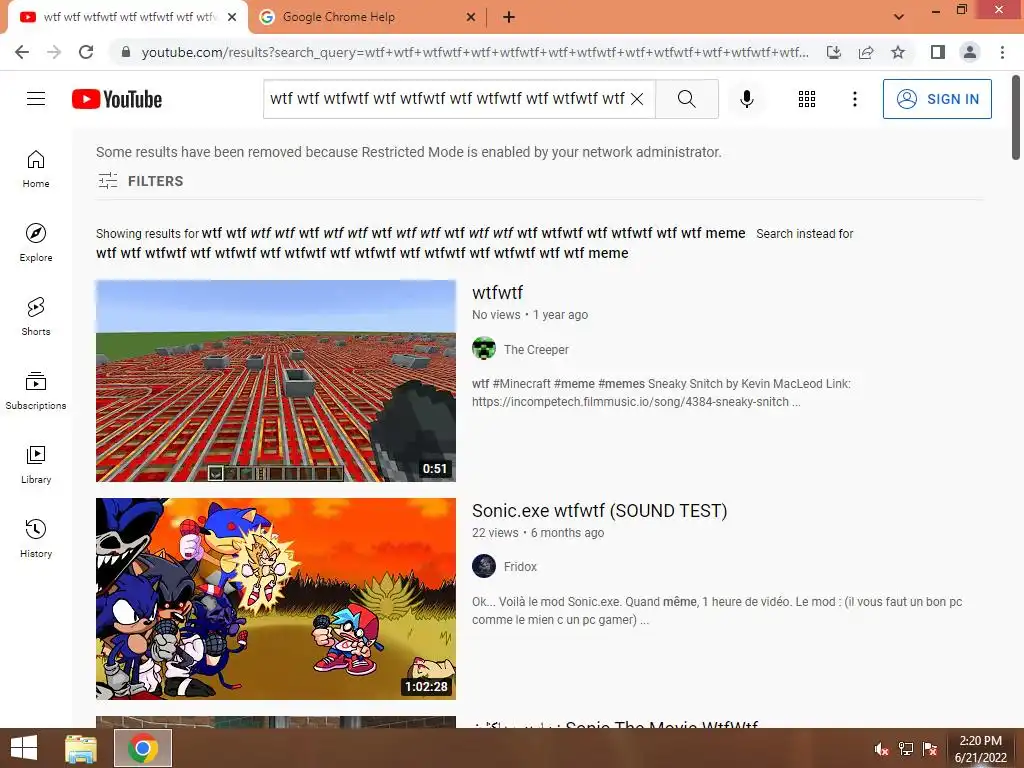Click the muted volume tray icon
The height and width of the screenshot is (768, 1024).
click(881, 748)
